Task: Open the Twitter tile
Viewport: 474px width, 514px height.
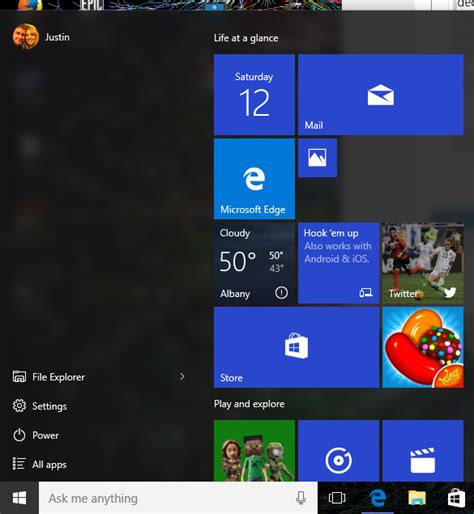Action: pyautogui.click(x=423, y=263)
